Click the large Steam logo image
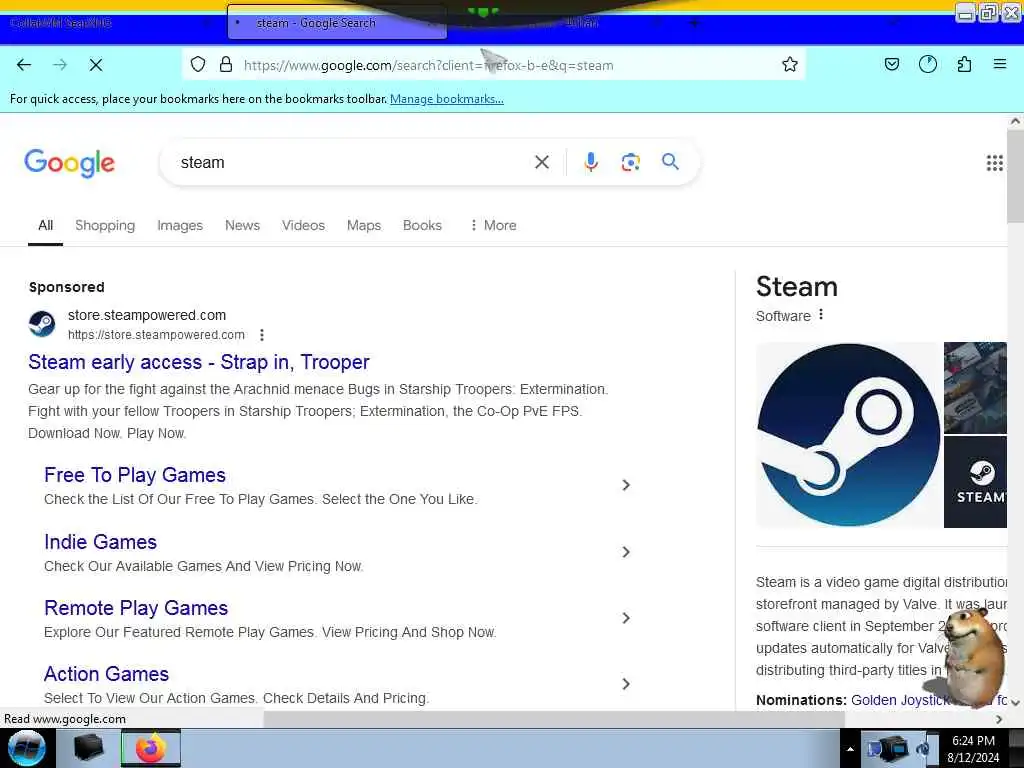Viewport: 1024px width, 768px height. 848,435
